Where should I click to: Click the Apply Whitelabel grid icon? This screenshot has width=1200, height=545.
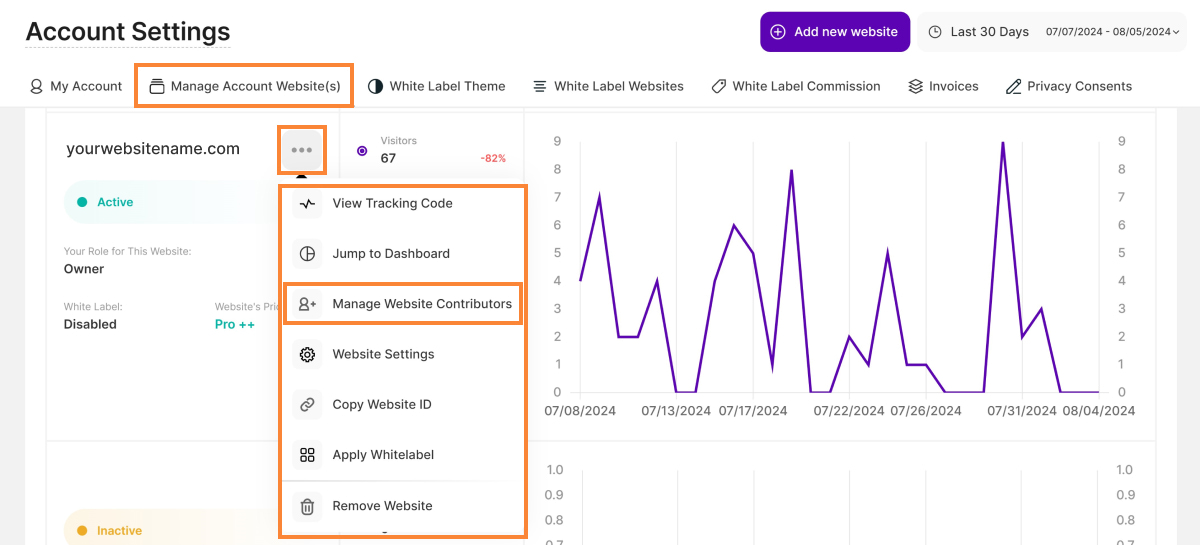point(308,455)
